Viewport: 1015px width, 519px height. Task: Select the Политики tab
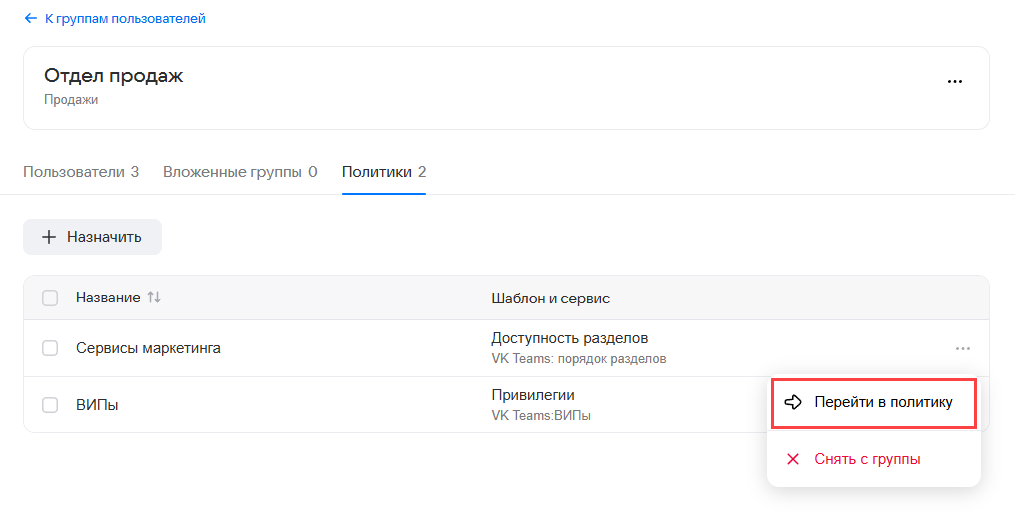tap(384, 172)
